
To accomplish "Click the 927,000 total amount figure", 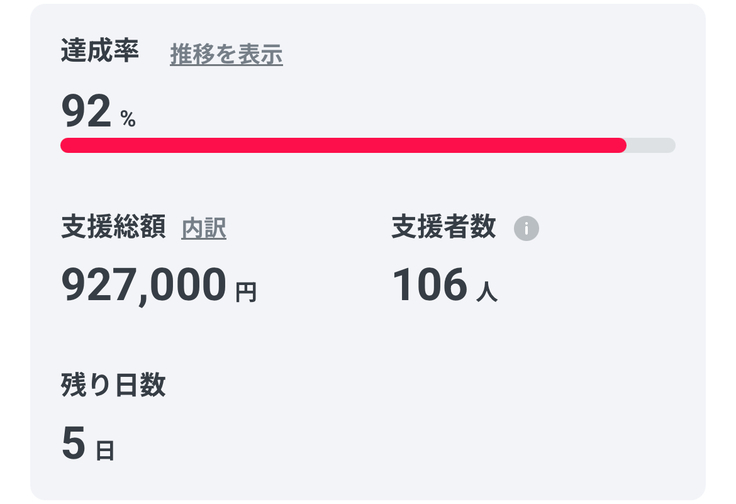I will point(144,286).
